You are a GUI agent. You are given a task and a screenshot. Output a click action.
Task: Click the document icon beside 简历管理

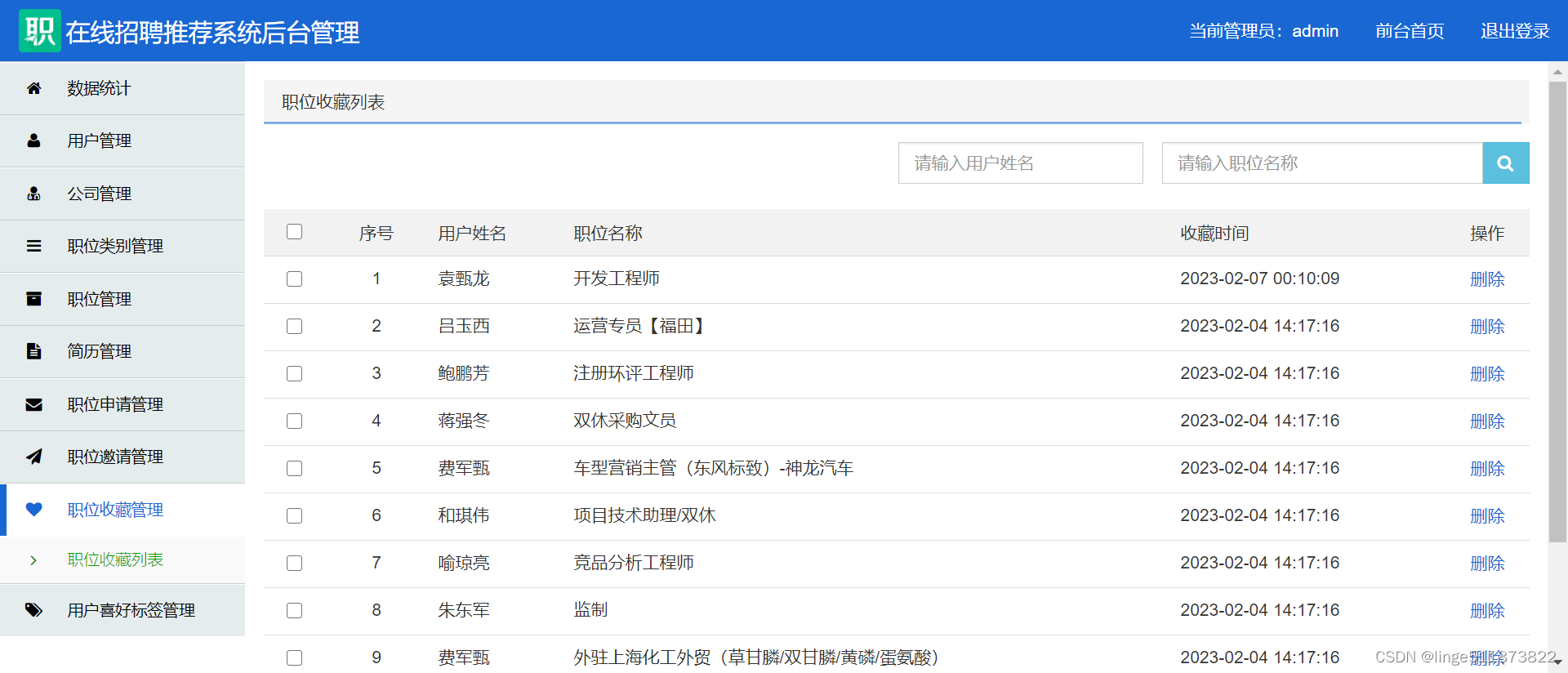(x=33, y=351)
